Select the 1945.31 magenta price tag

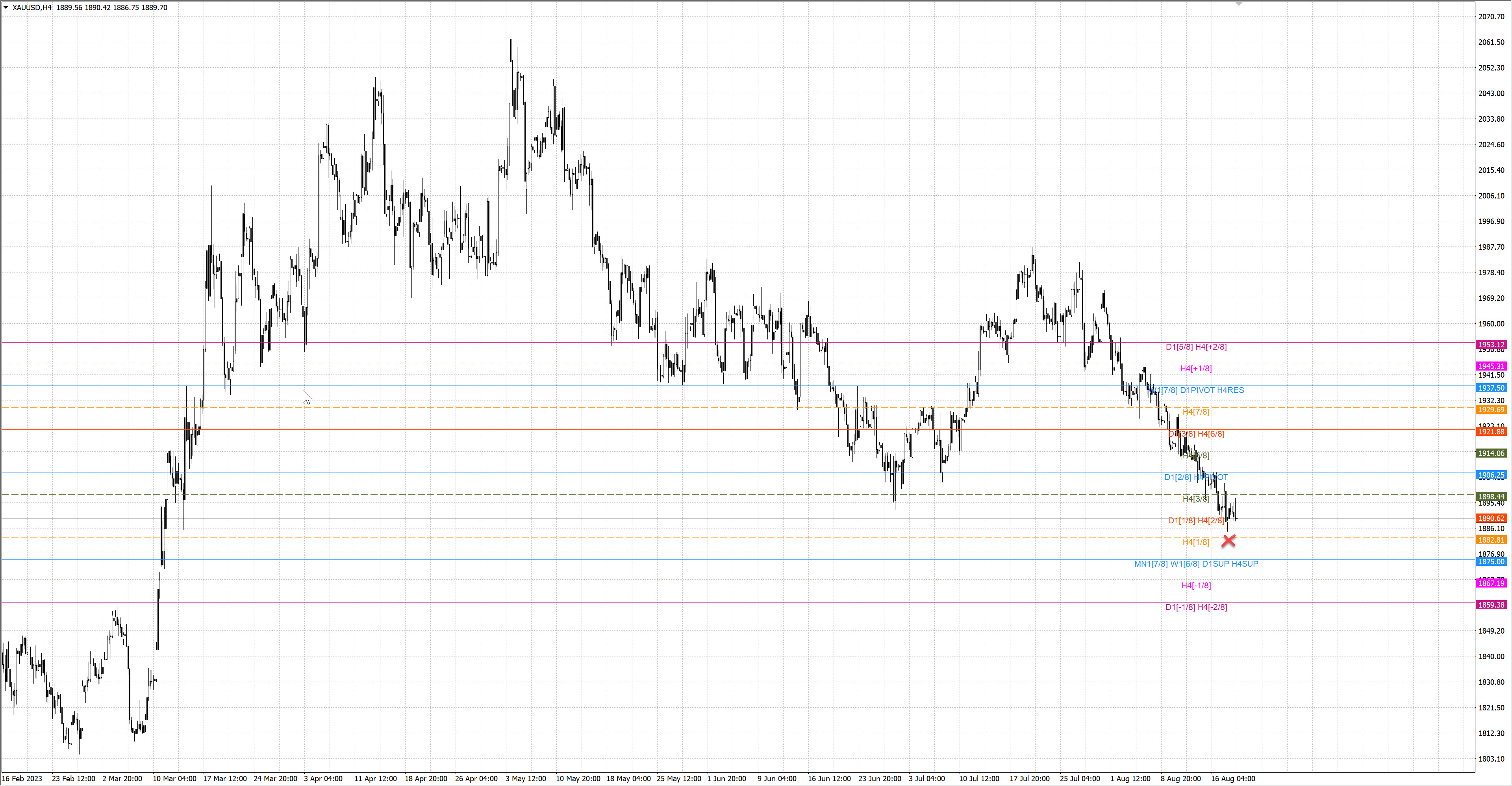click(1491, 366)
